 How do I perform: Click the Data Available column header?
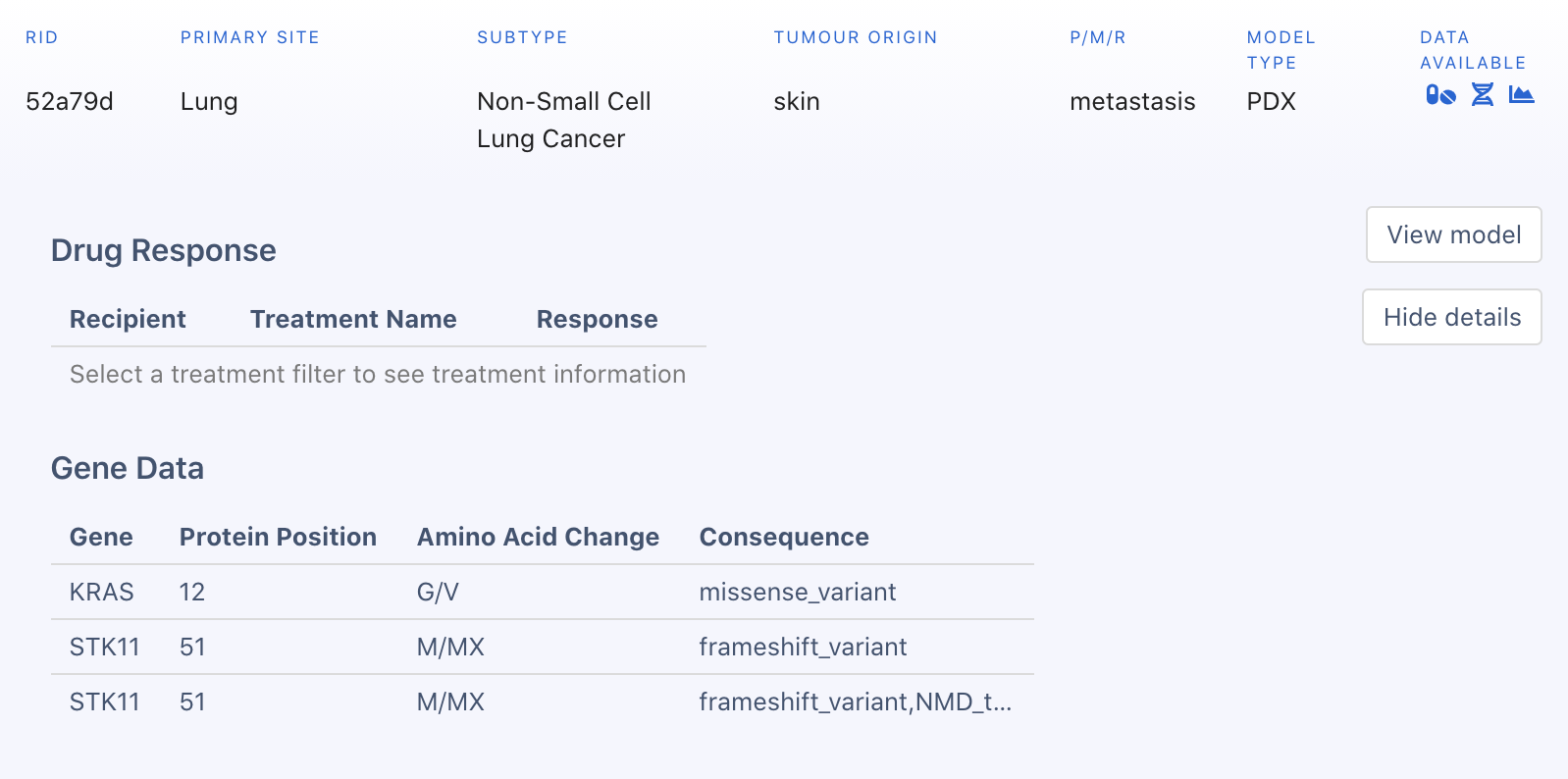click(x=1472, y=50)
